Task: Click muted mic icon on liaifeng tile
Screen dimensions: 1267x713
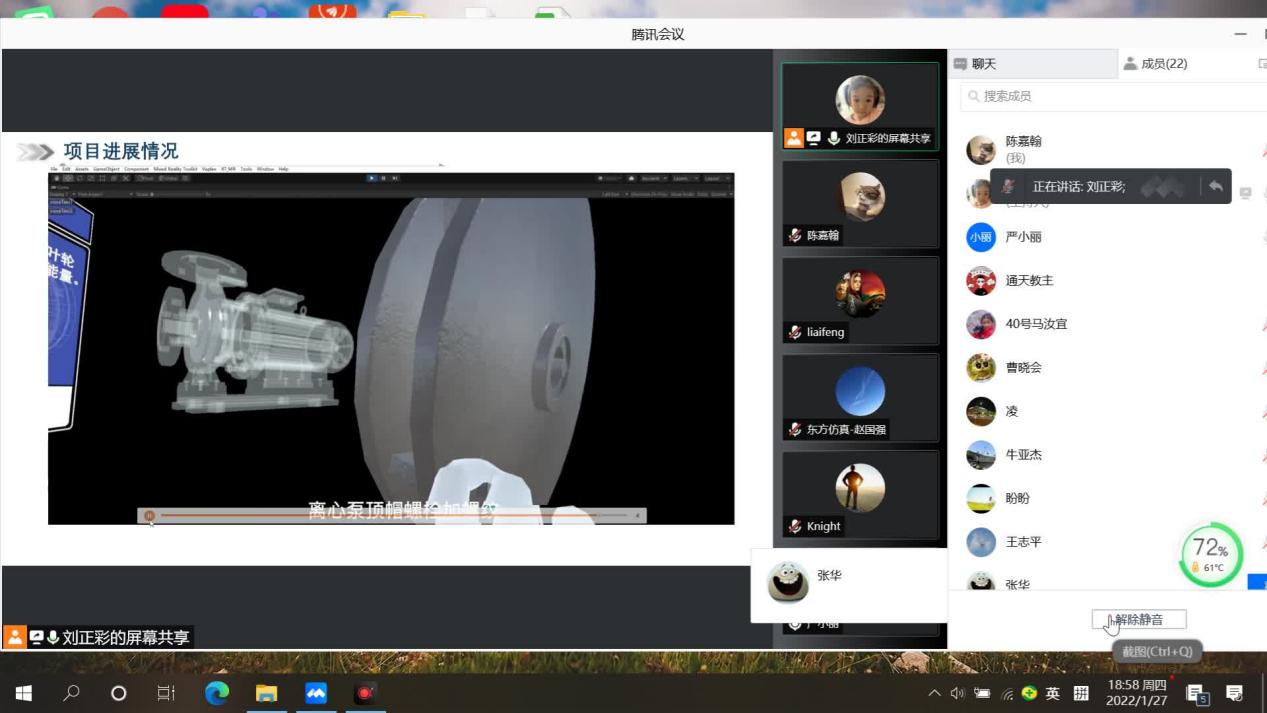Action: click(795, 333)
